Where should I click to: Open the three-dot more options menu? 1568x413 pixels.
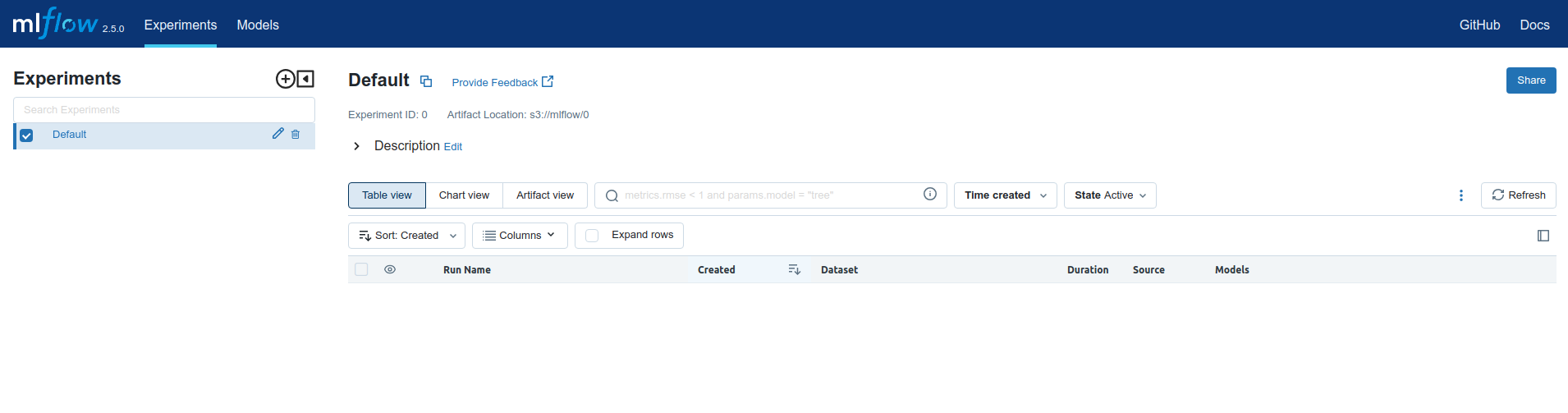[1460, 195]
